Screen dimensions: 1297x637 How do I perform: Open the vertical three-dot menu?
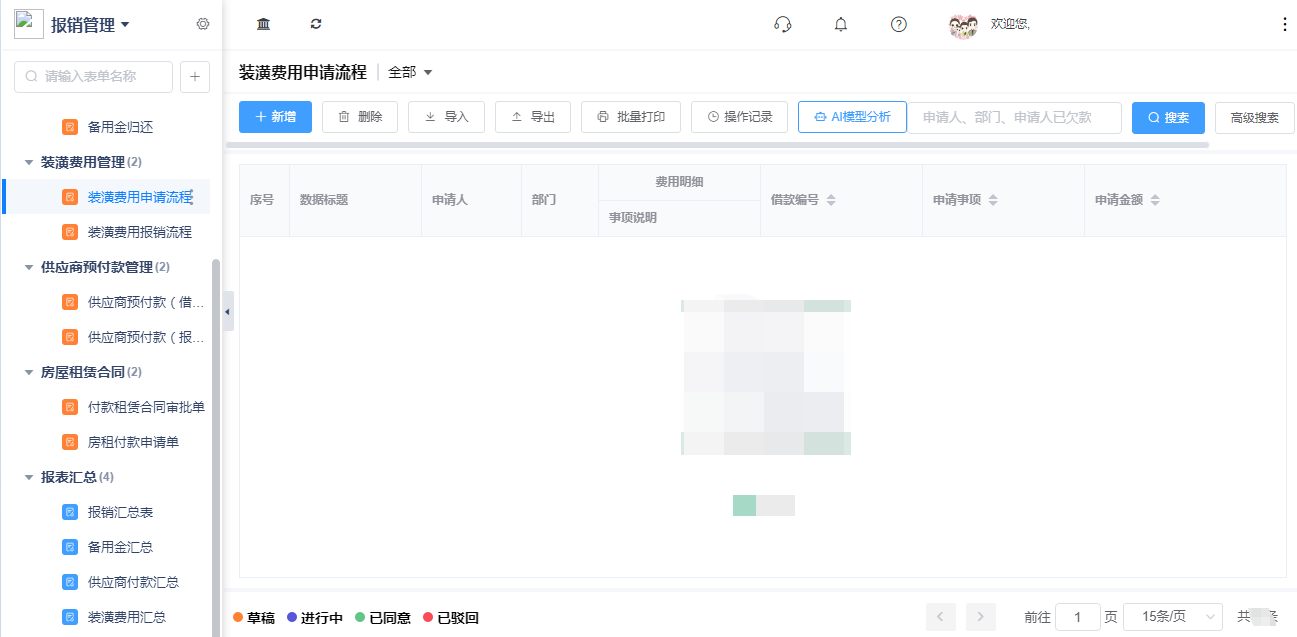click(x=1284, y=24)
